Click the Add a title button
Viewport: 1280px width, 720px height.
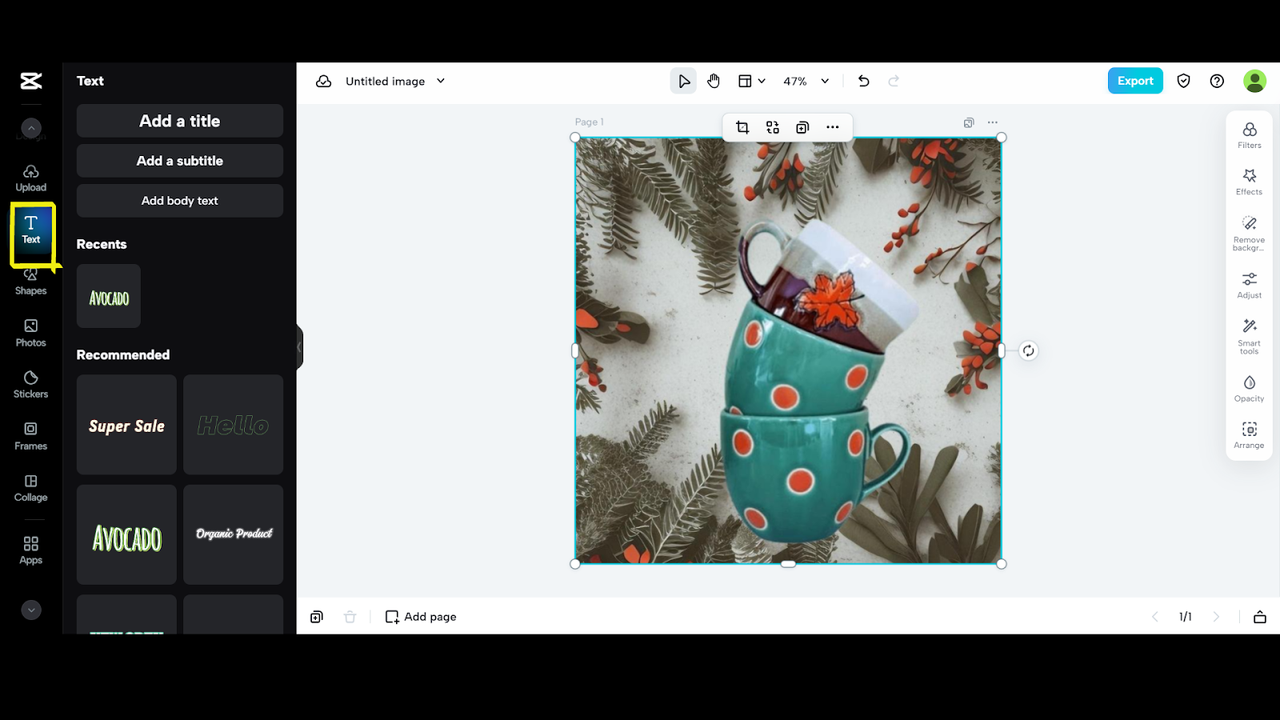(180, 121)
